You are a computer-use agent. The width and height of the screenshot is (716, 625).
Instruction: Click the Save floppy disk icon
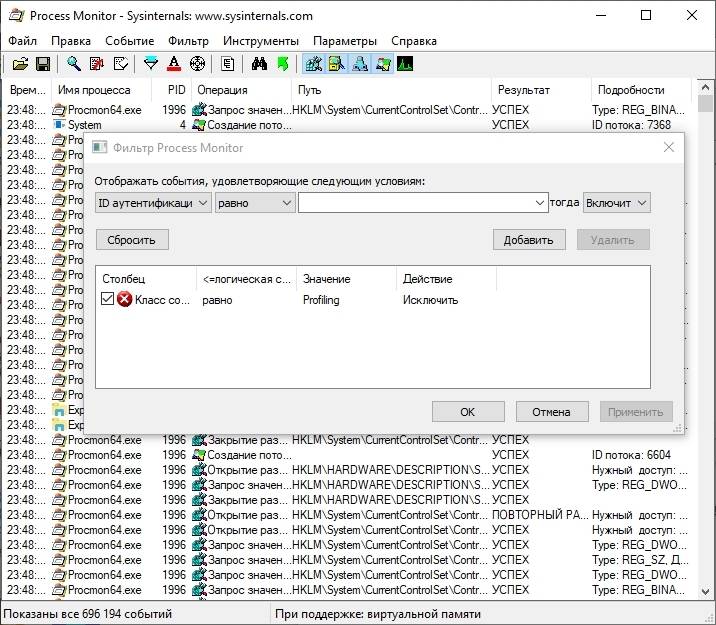tap(43, 64)
